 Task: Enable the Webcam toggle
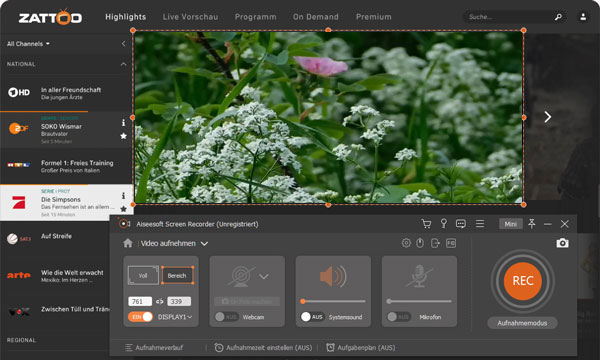pyautogui.click(x=227, y=317)
